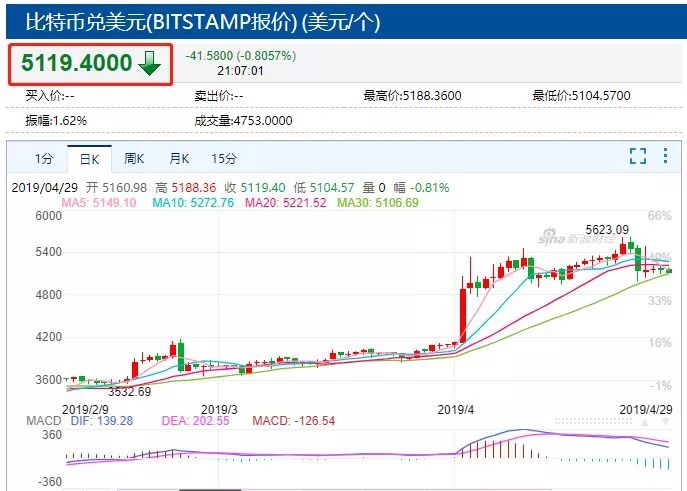Image resolution: width=687 pixels, height=491 pixels.
Task: Click the current price 5119.4000
Action: click(77, 62)
